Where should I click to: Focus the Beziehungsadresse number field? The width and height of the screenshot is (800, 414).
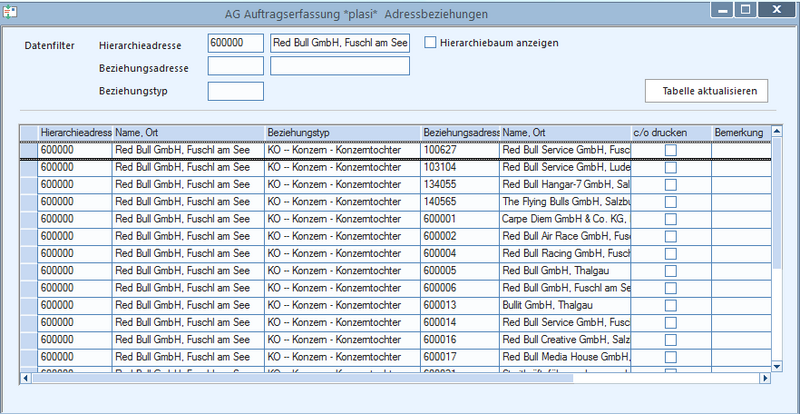coord(236,66)
